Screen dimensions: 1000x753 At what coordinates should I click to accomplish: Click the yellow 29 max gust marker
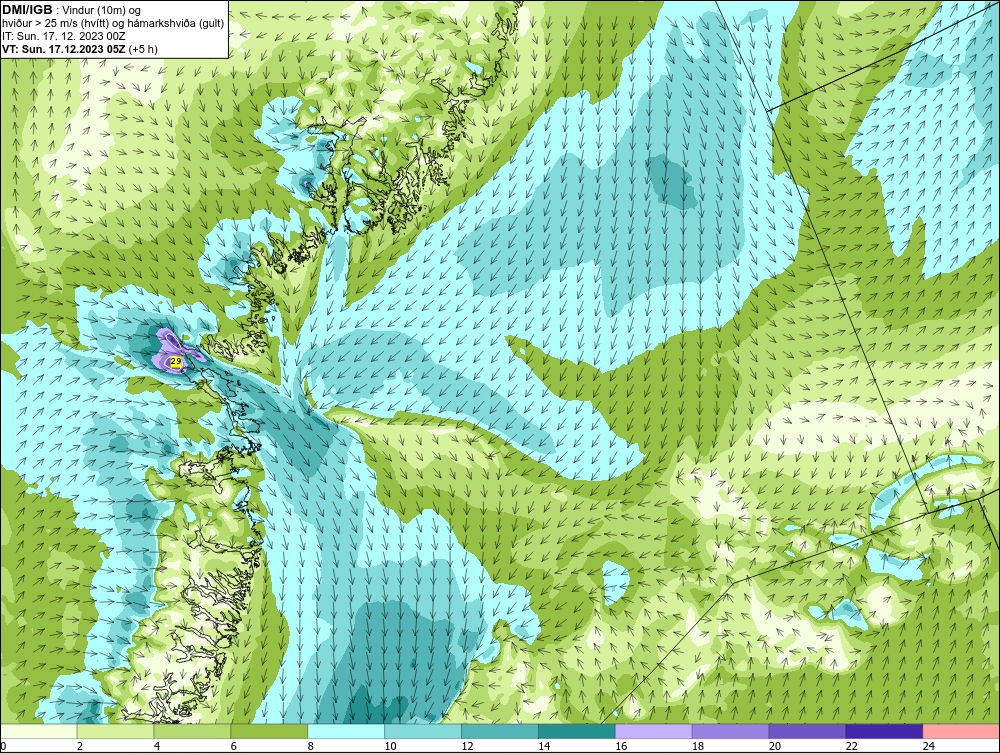point(176,362)
